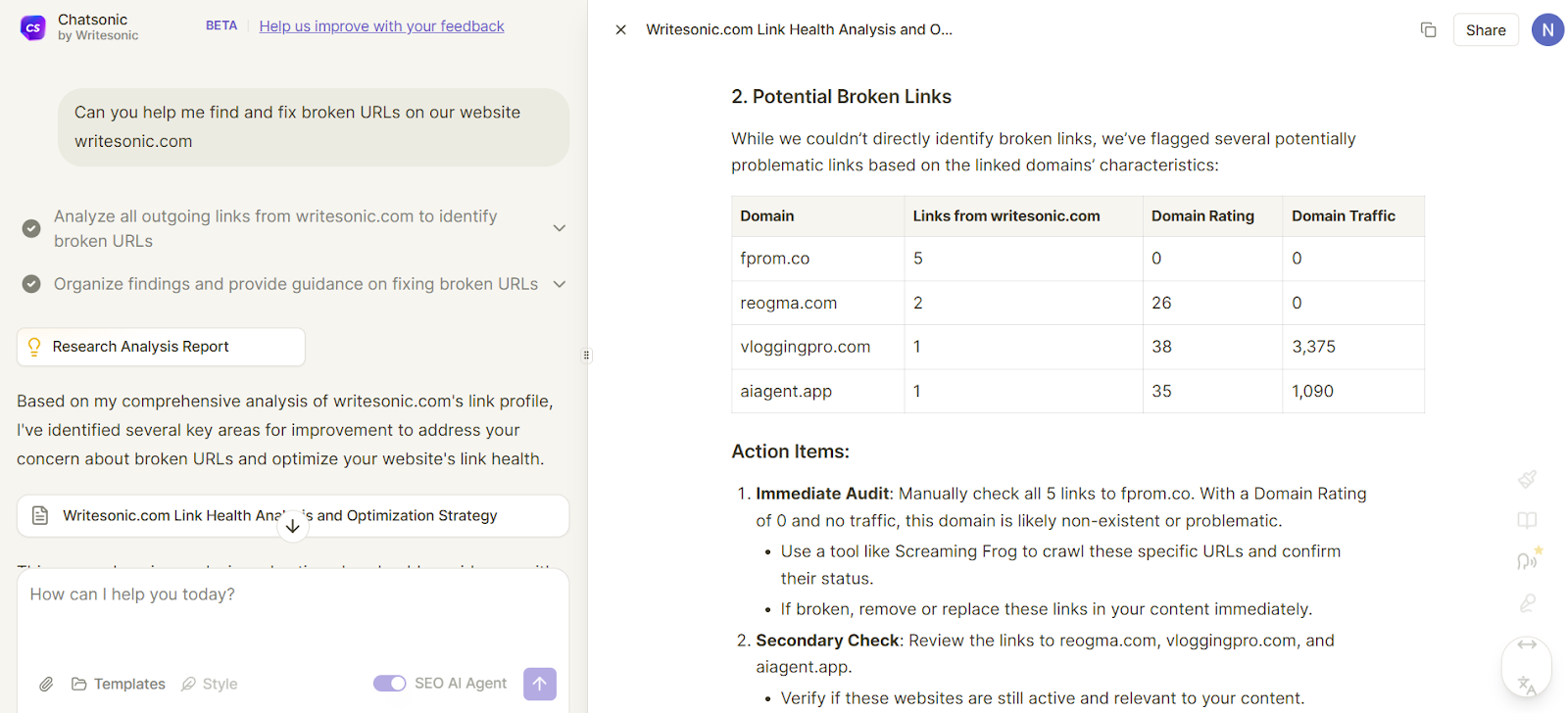Click the paintbrush icon in right sidebar

pos(1527,479)
